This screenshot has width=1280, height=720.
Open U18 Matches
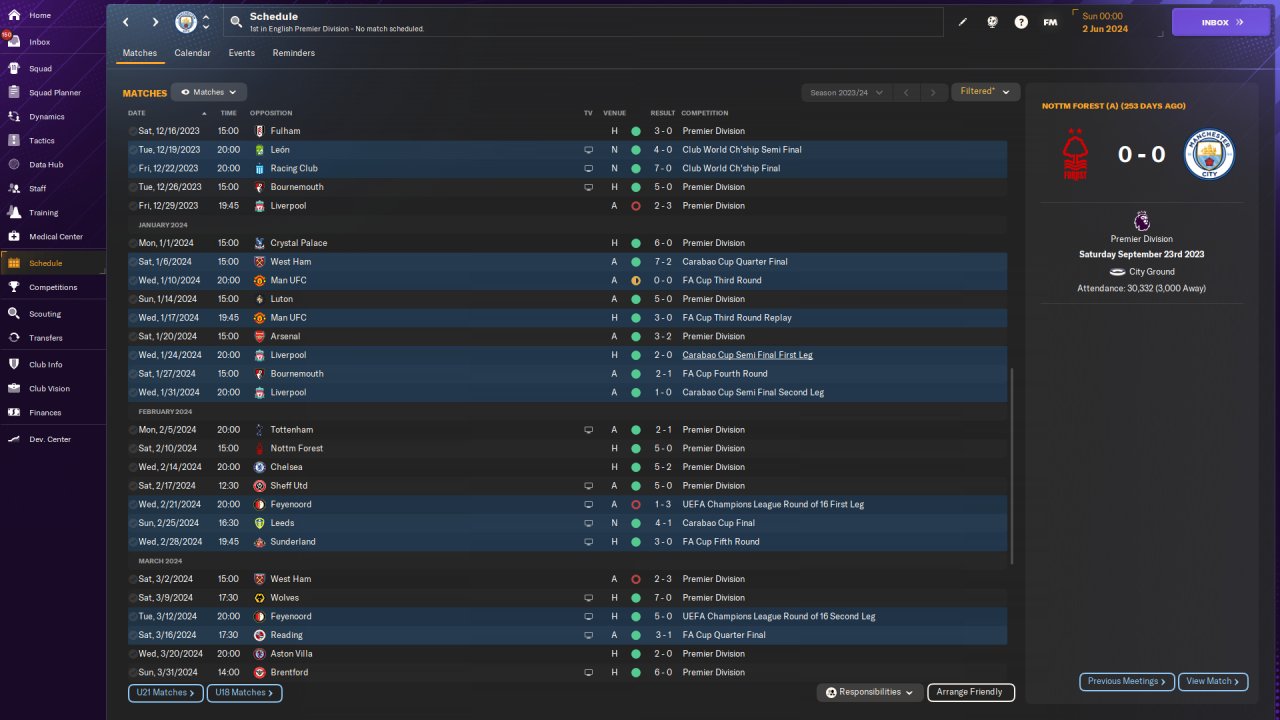coord(245,692)
